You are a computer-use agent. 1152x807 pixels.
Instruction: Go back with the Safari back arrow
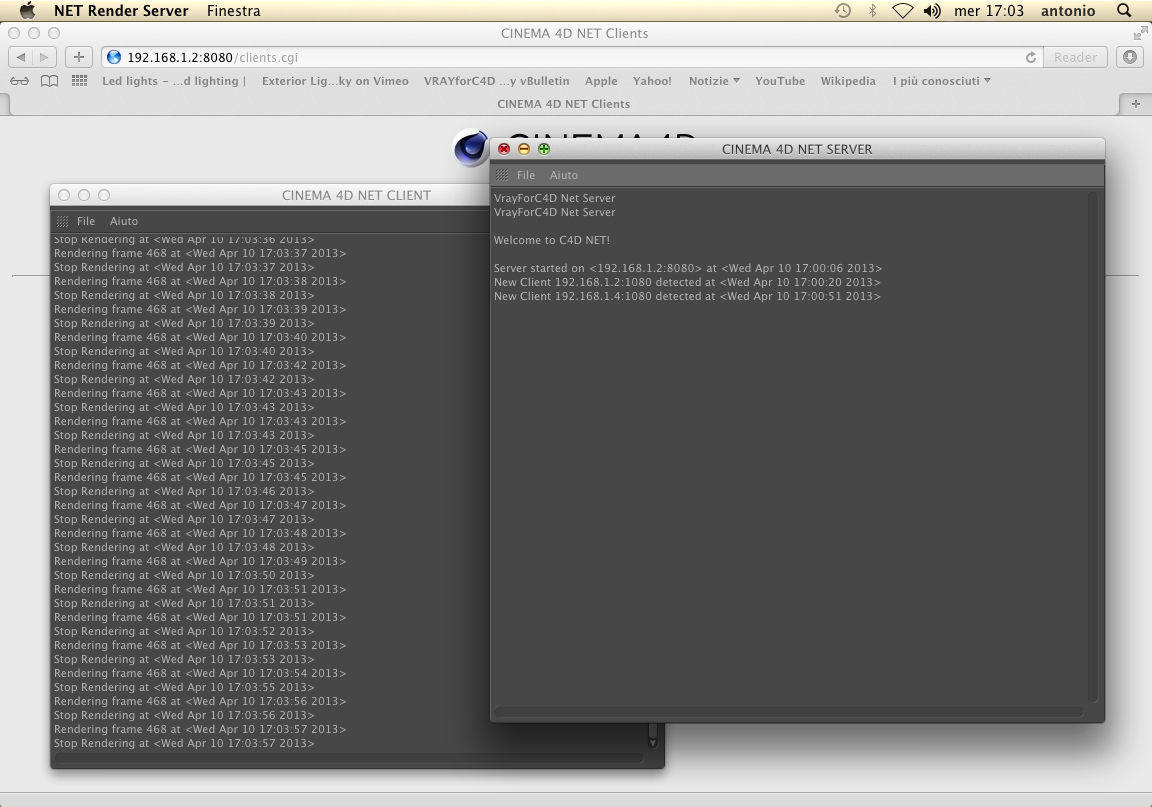coord(21,57)
